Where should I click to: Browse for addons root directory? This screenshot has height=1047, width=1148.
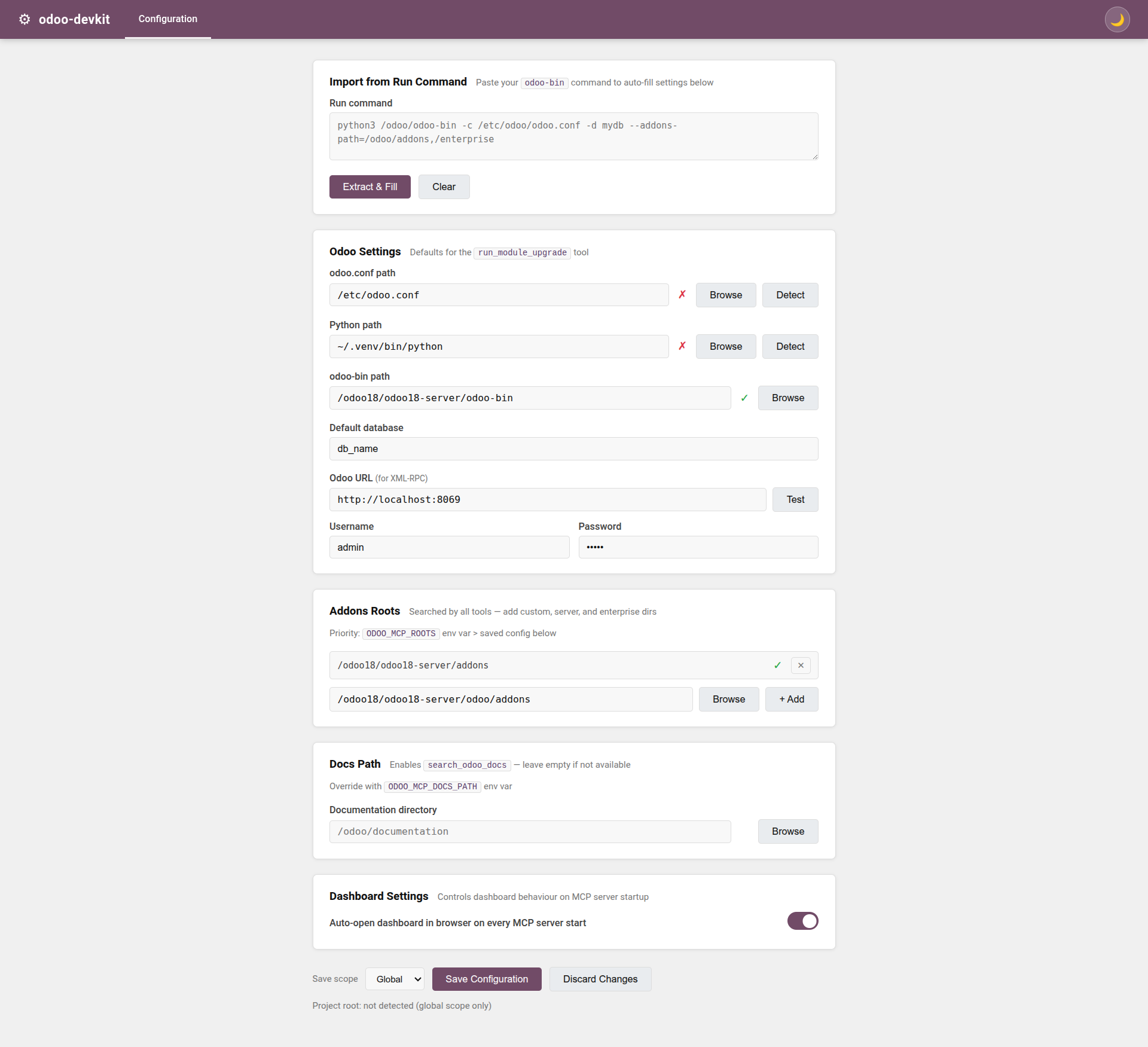pyautogui.click(x=729, y=699)
